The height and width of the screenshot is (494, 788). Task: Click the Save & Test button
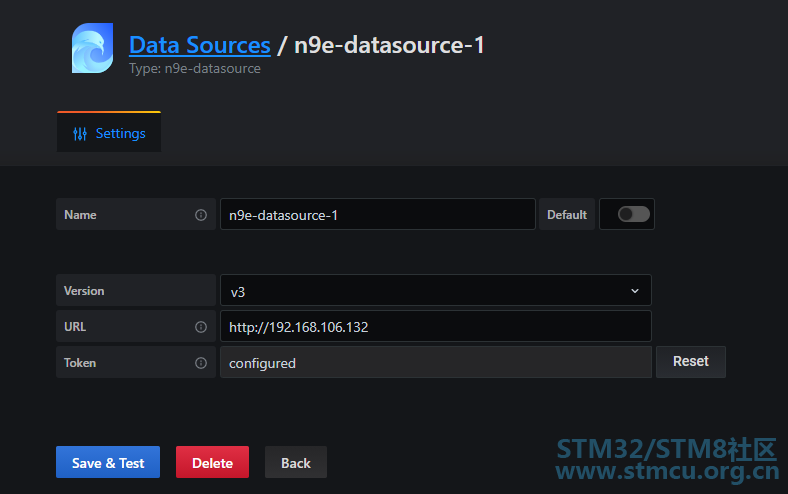108,462
